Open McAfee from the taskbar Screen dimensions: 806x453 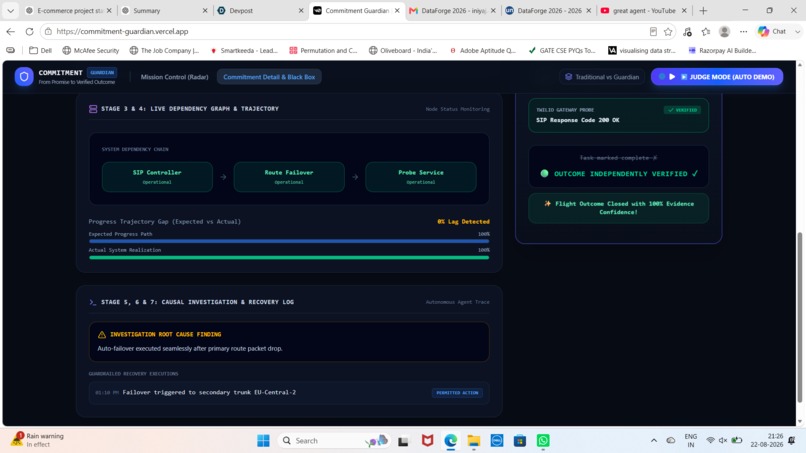[x=427, y=441]
